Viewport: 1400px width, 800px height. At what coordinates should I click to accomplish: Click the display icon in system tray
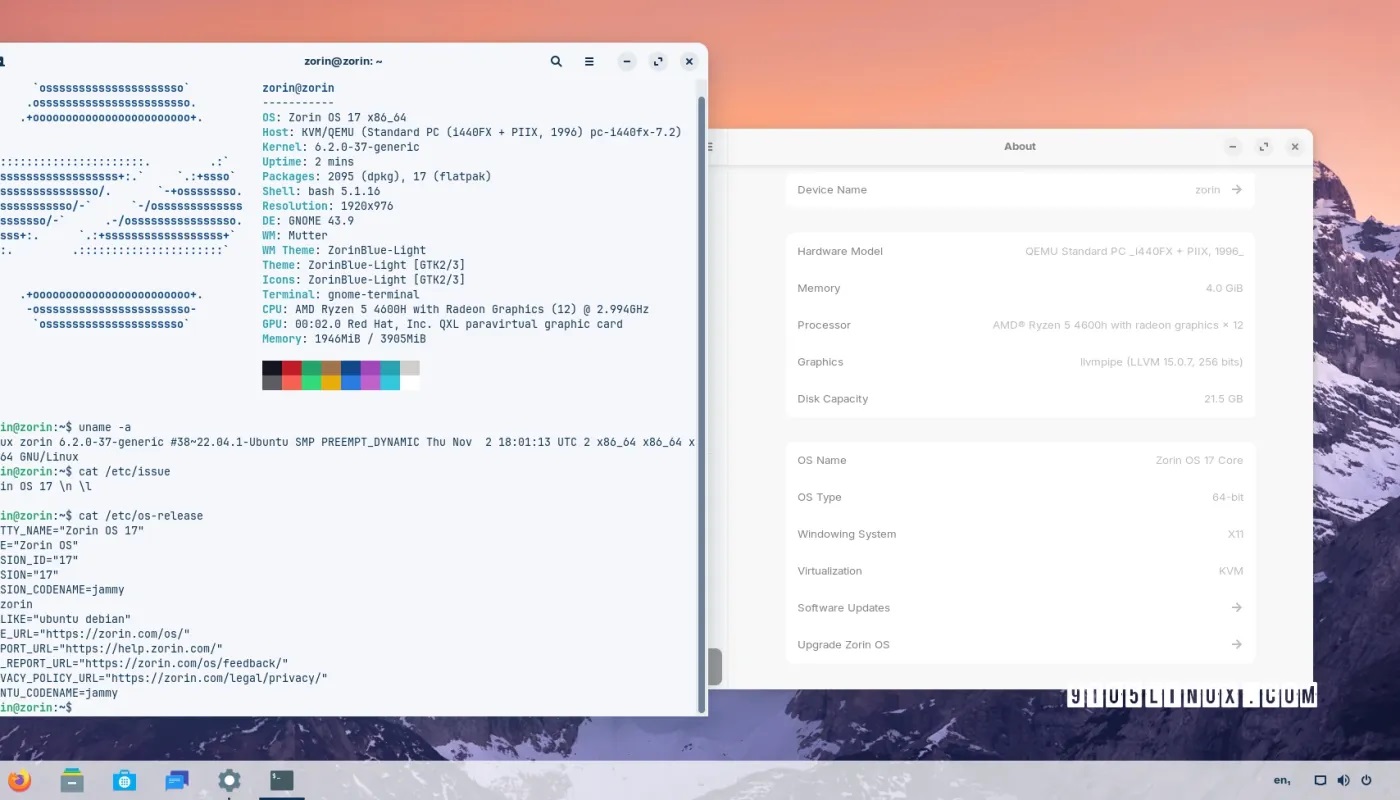(1320, 781)
